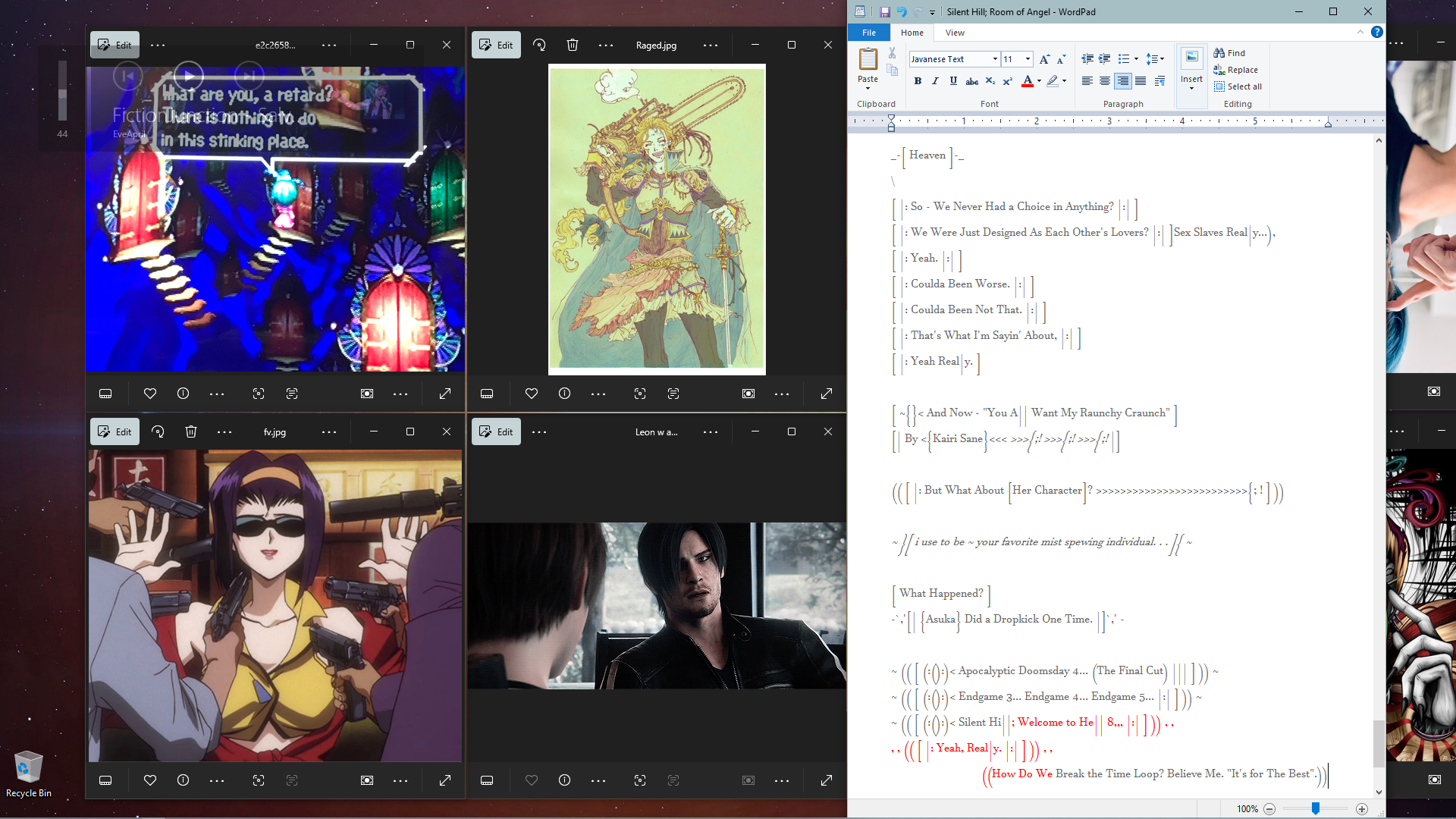Adjust the WordPad zoom slider
The image size is (1456, 819).
pos(1316,809)
